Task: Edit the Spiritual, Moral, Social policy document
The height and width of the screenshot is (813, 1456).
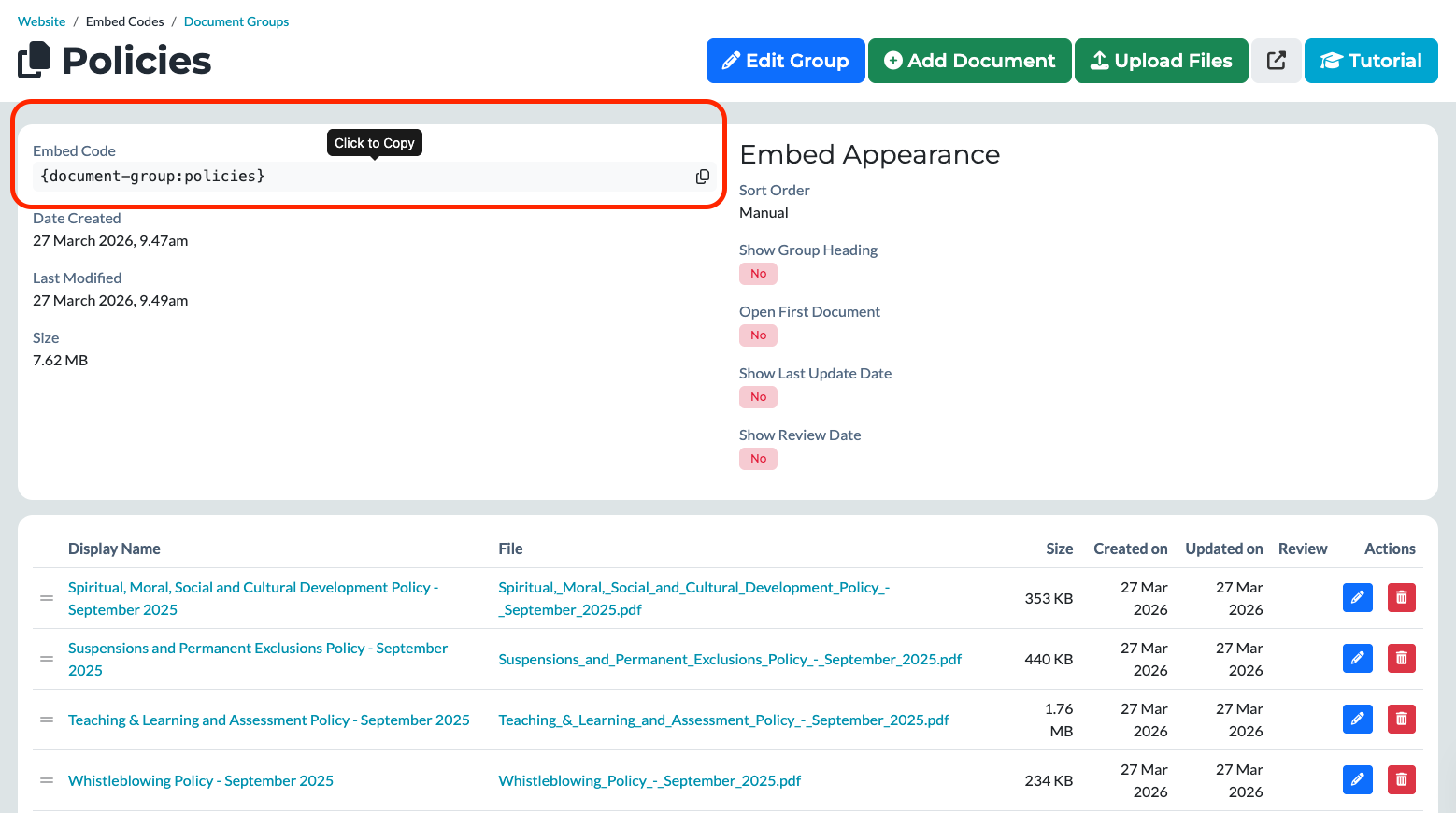Action: click(x=1357, y=597)
